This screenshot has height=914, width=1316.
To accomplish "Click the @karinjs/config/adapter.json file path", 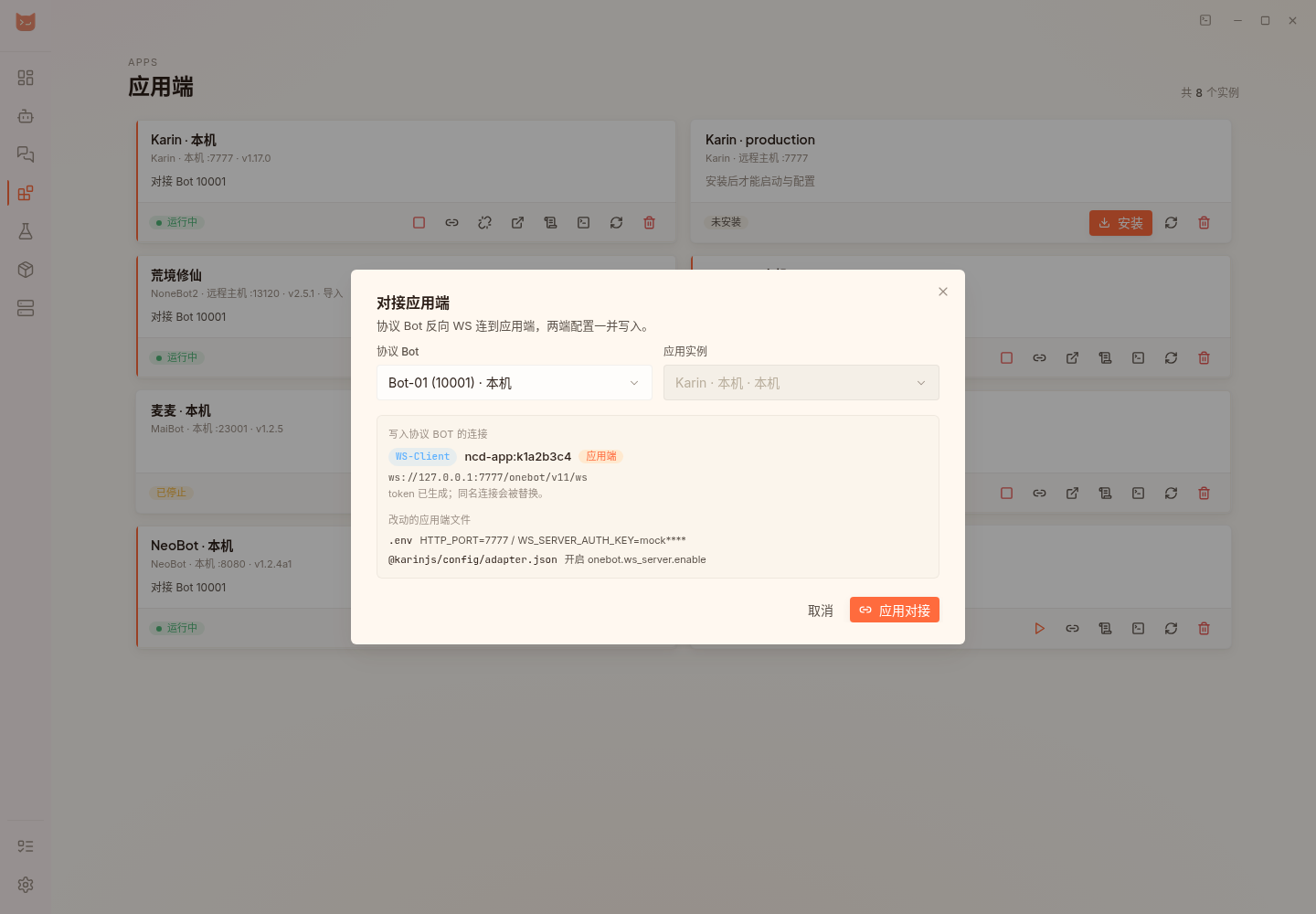I will (x=472, y=559).
